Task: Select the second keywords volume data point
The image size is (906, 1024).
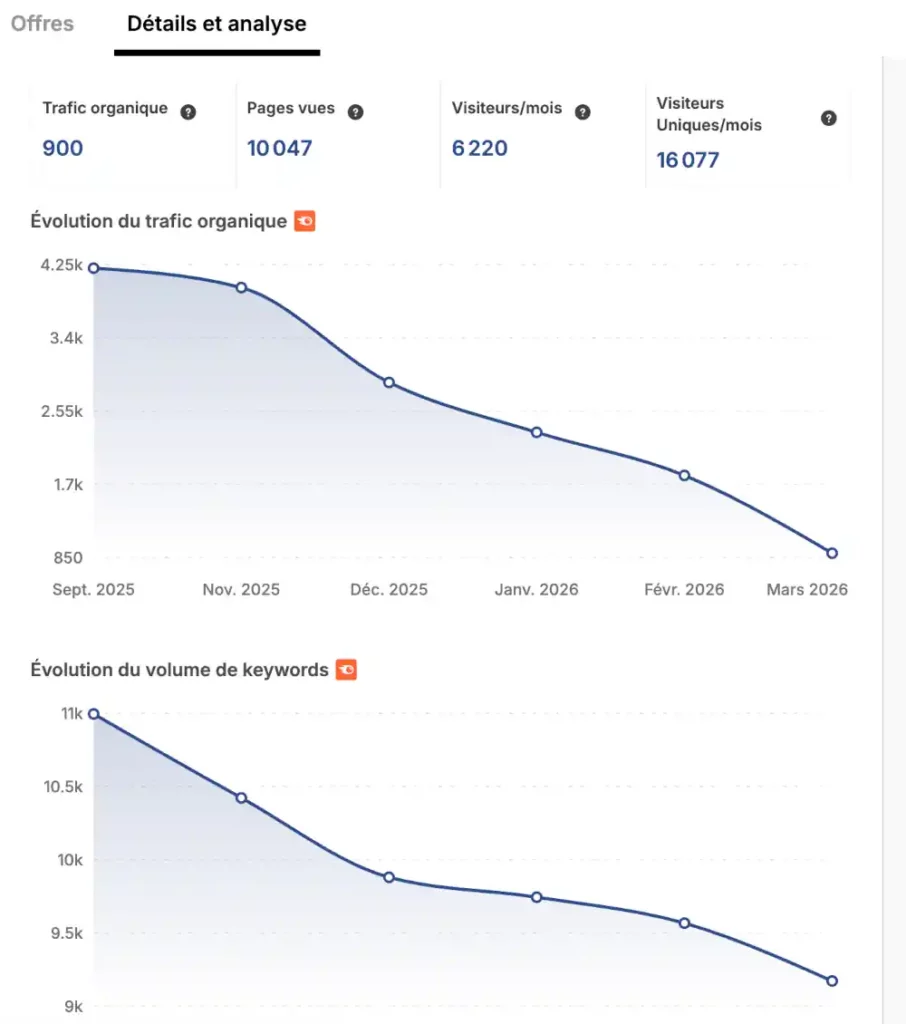Action: [x=242, y=798]
